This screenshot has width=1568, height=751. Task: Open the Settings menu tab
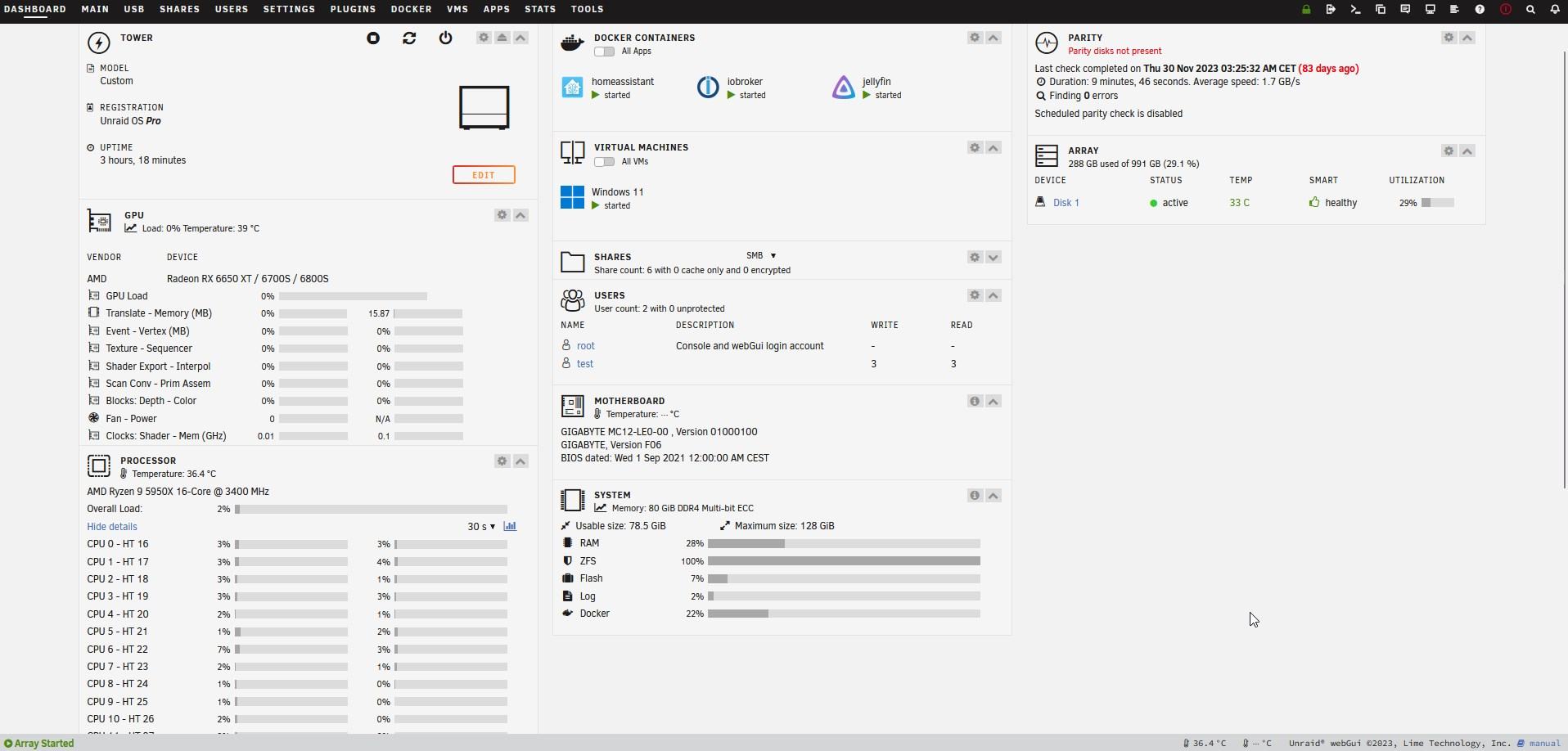[x=289, y=9]
